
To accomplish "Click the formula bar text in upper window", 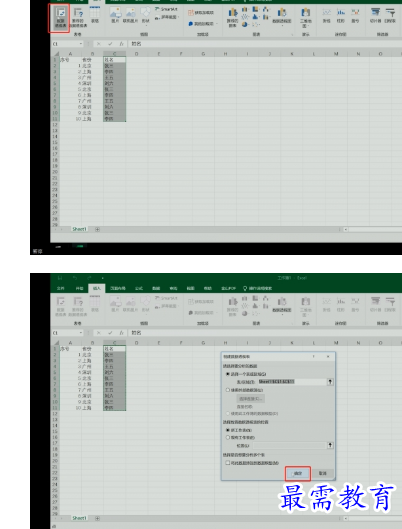I will pos(136,44).
